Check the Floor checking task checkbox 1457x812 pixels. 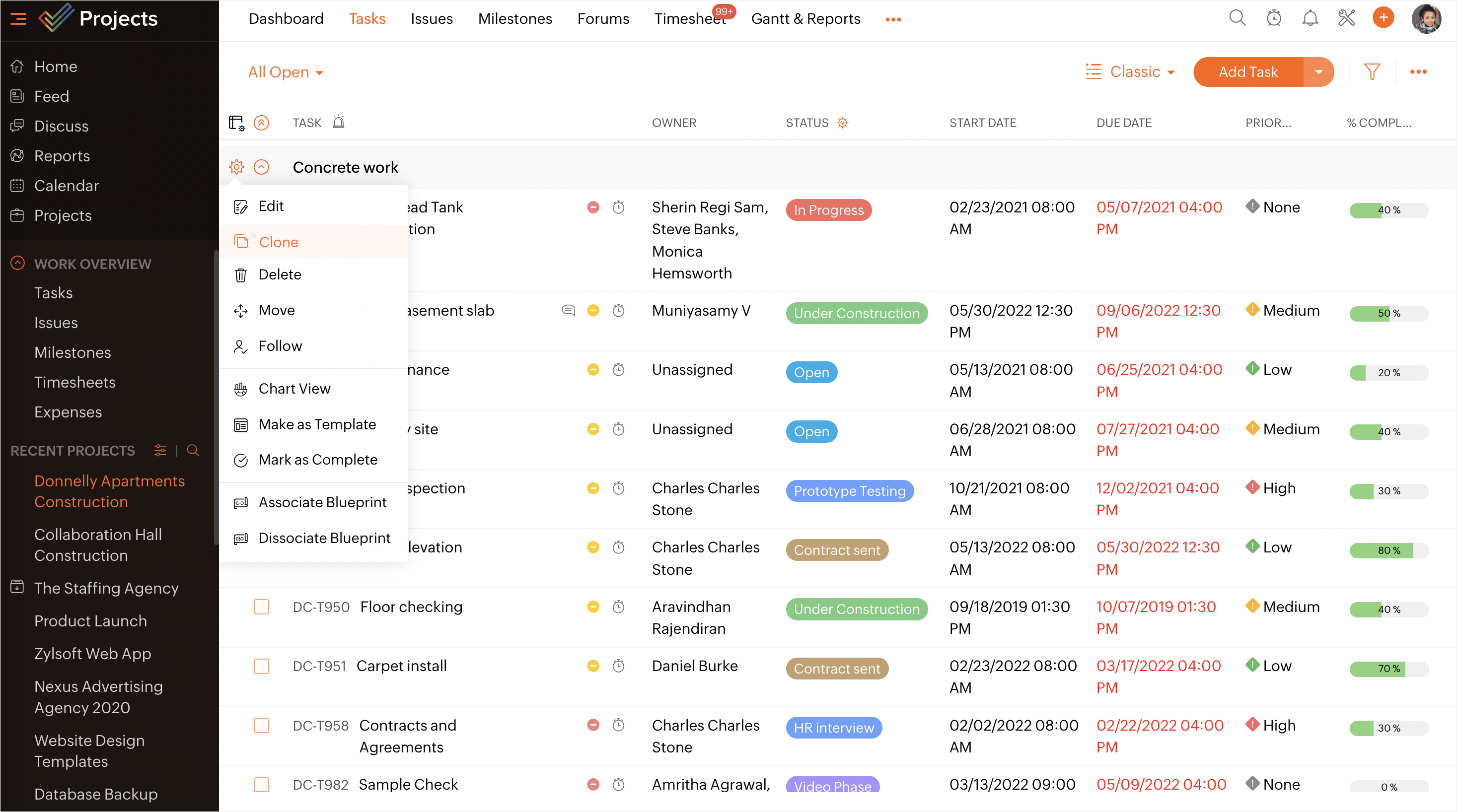[261, 607]
